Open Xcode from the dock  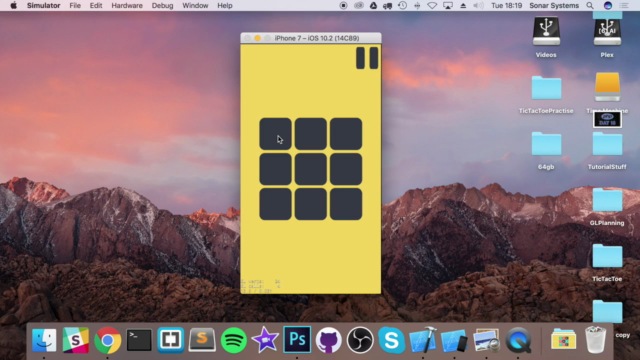click(423, 340)
